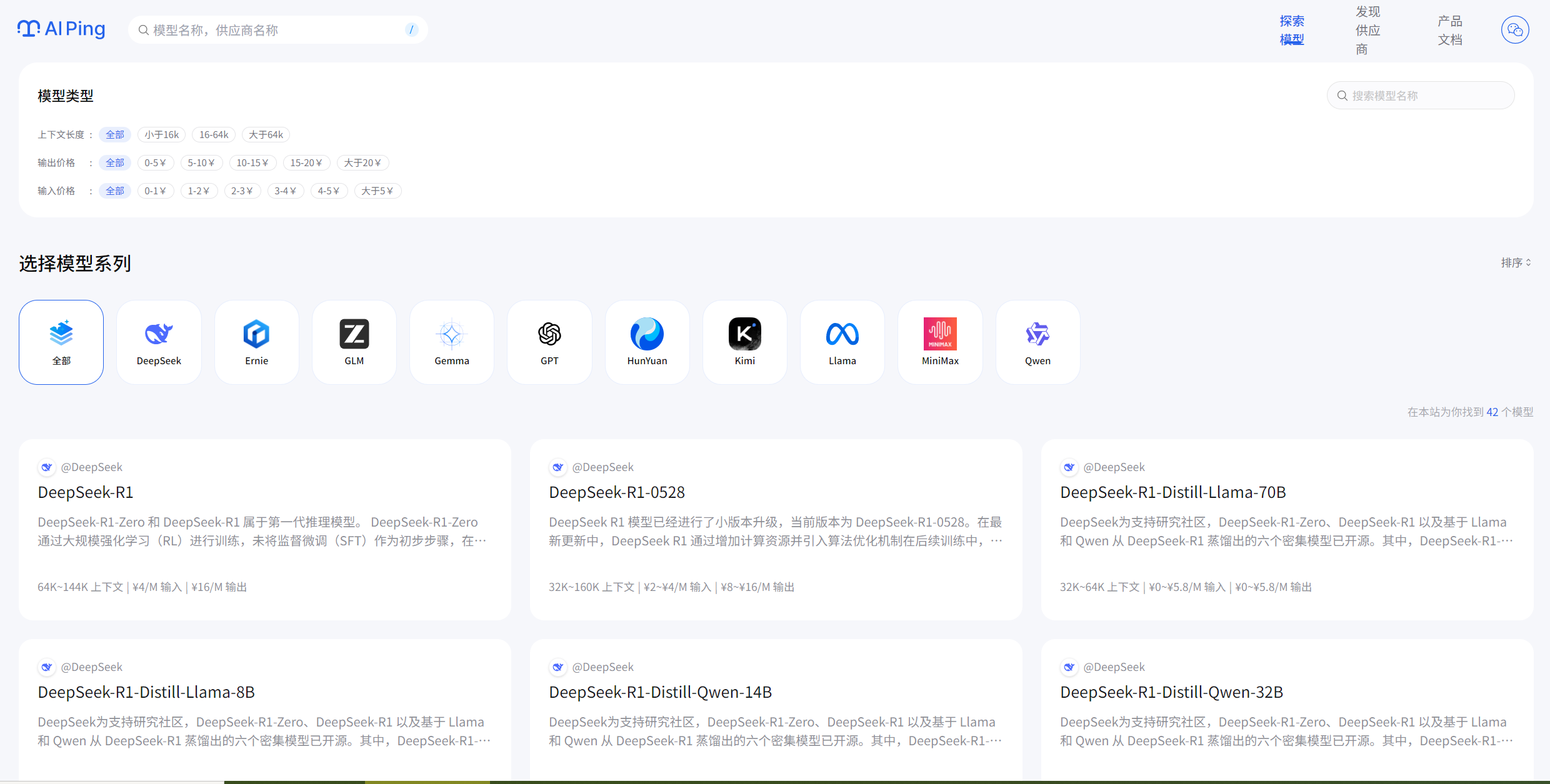Click DeepSeek avatar on Distill-Qwen-32B card

[x=1069, y=667]
